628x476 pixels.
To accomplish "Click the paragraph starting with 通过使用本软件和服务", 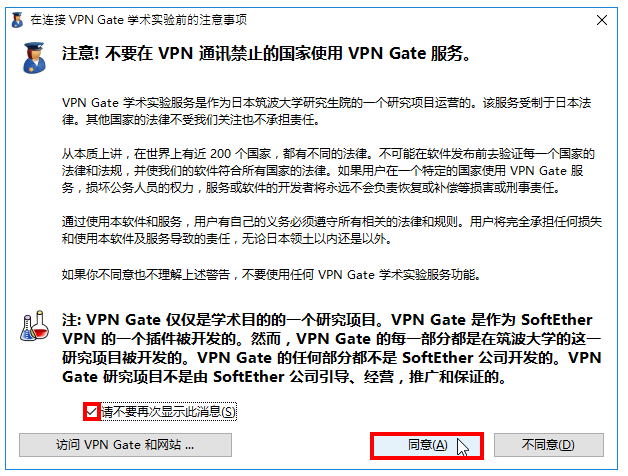I will [x=332, y=230].
